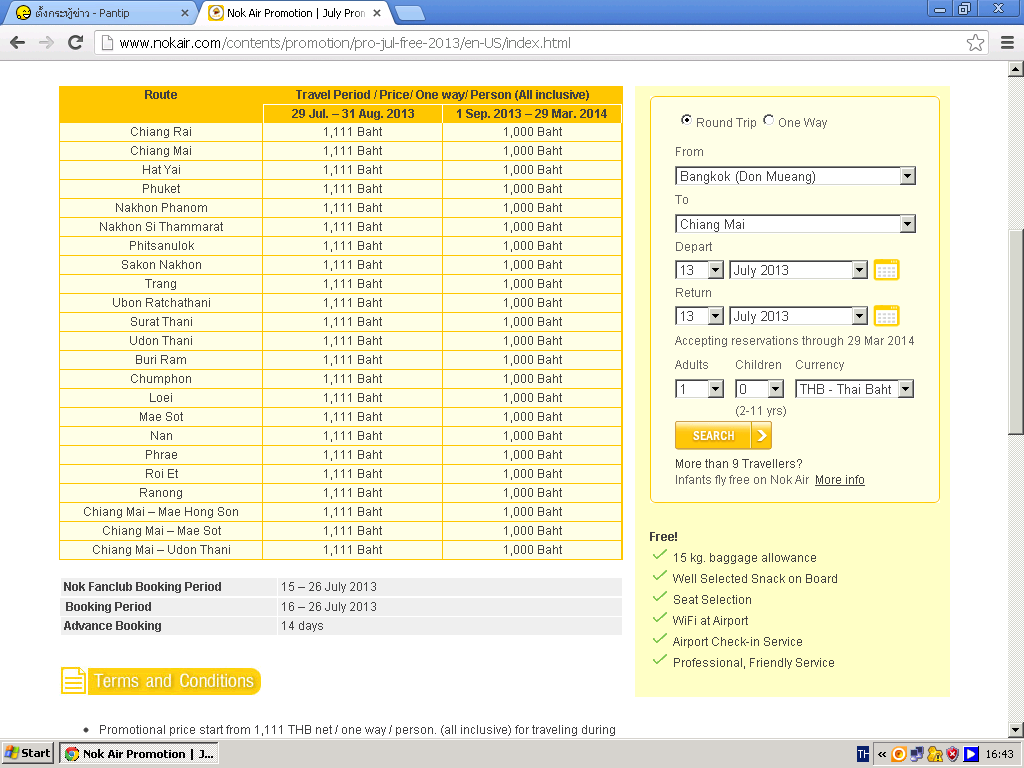The height and width of the screenshot is (768, 1024).
Task: Click the Ubon Ratchathani route cell
Action: [161, 303]
